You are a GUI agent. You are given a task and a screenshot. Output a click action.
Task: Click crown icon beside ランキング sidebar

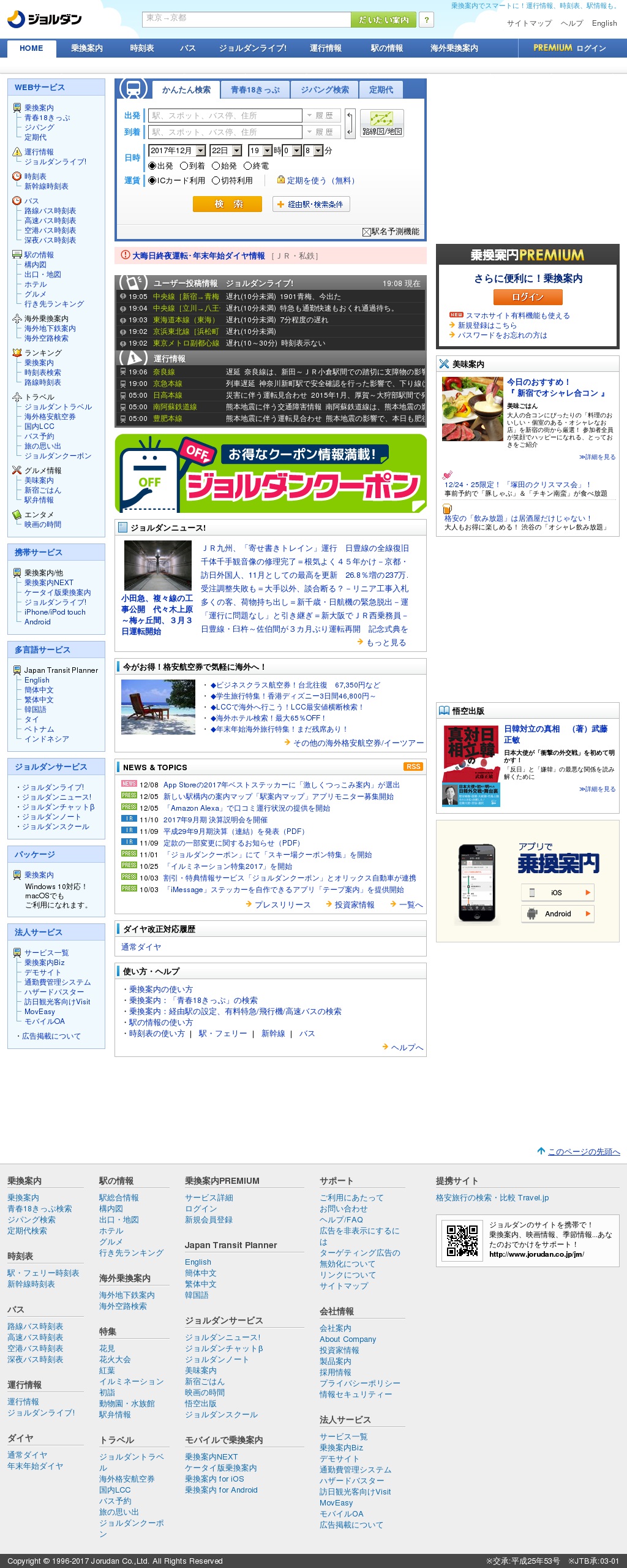coord(17,353)
